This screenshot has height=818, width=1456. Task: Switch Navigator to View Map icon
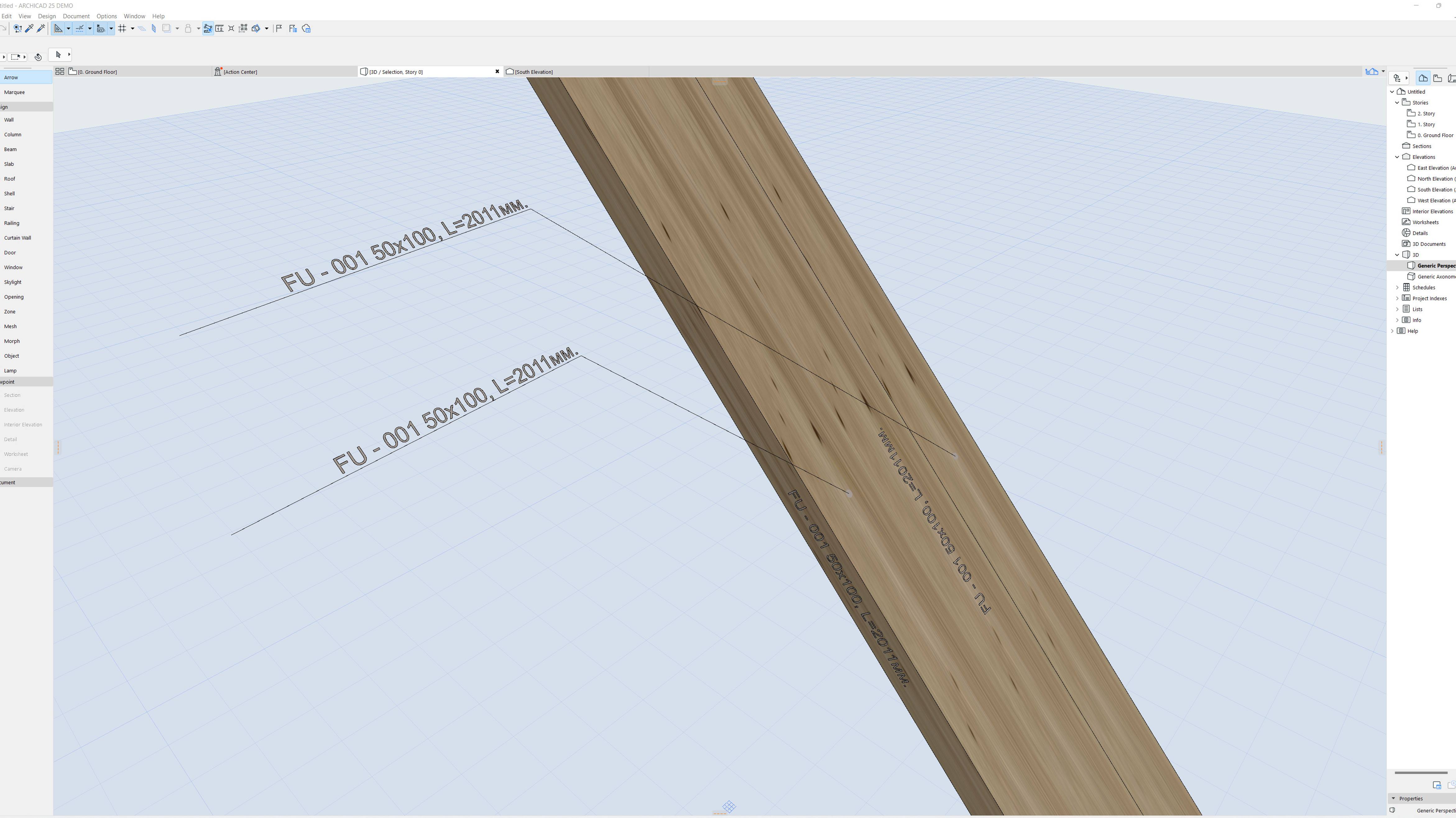click(x=1437, y=78)
